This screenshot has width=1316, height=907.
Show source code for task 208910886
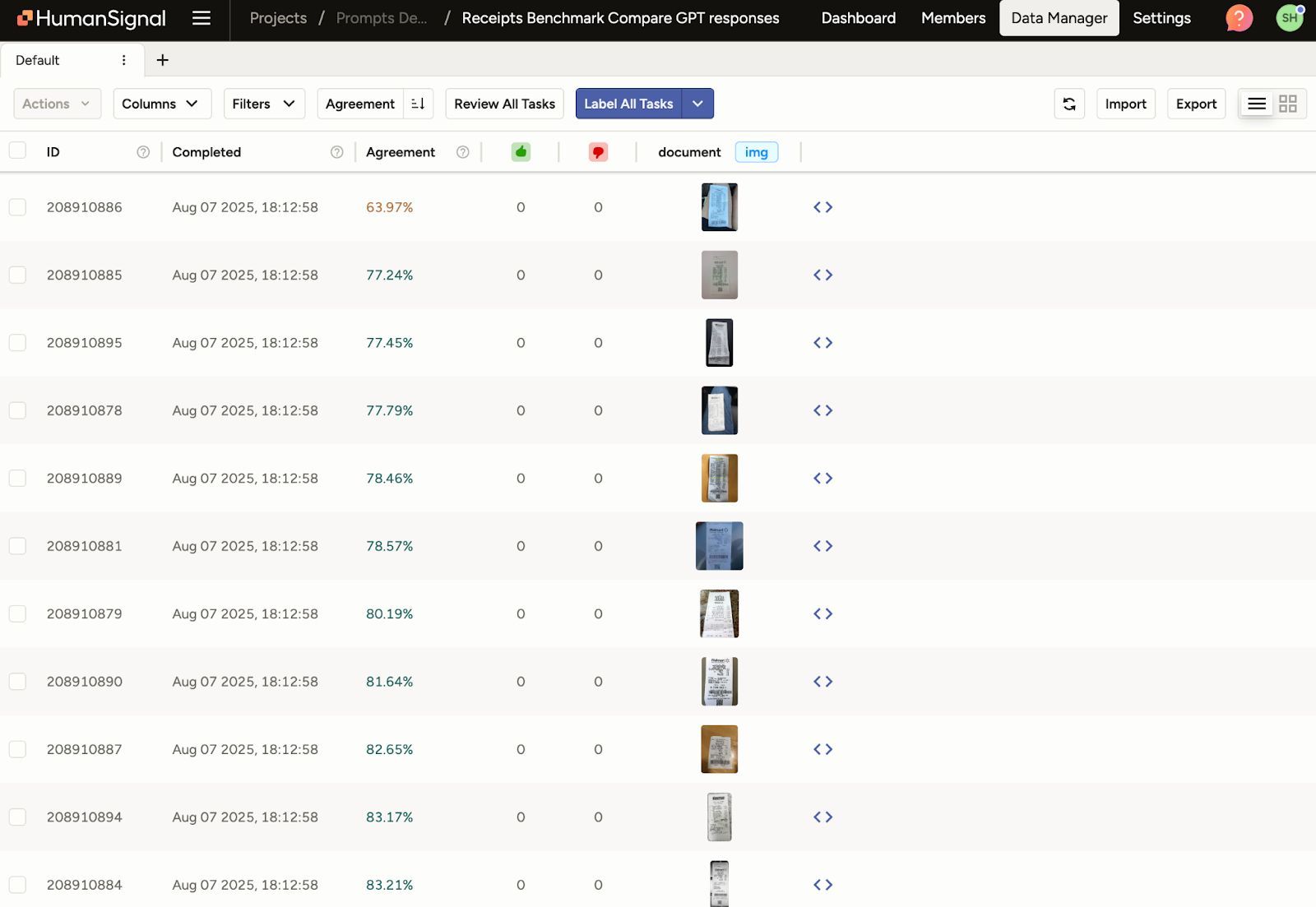(822, 207)
